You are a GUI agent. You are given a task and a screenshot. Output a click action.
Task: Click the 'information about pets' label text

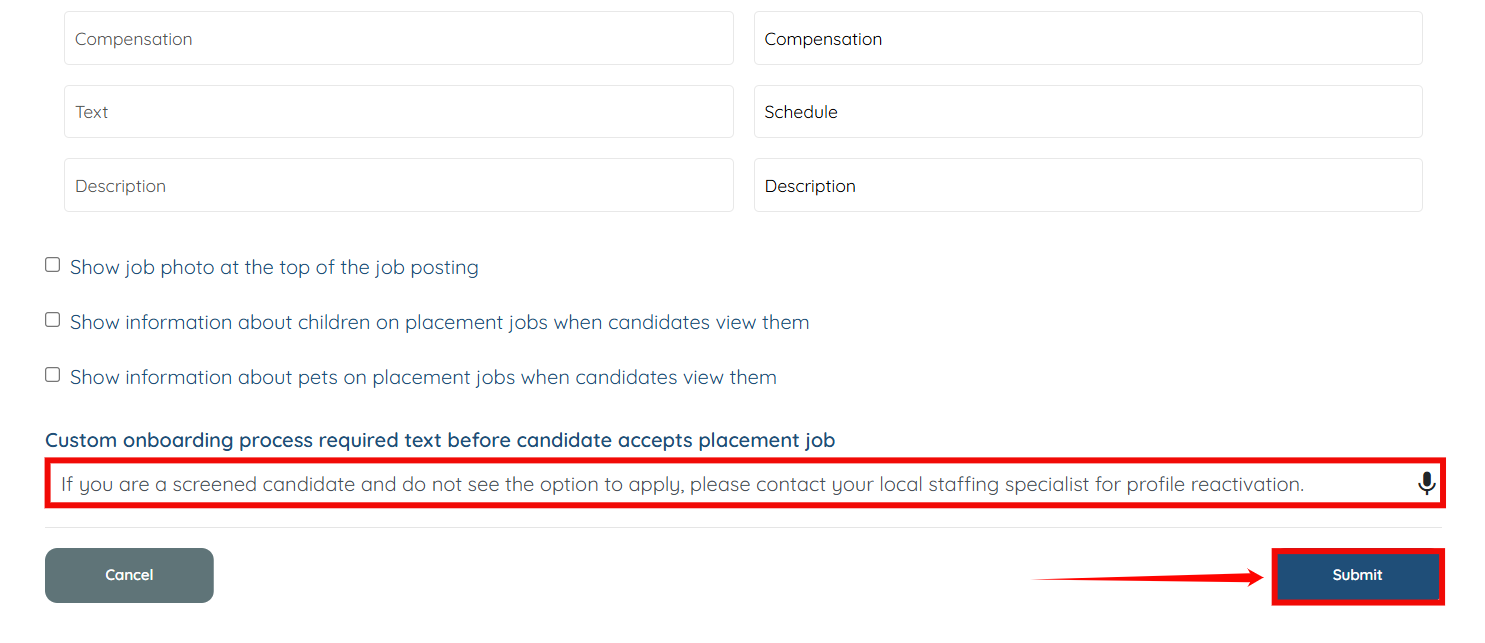coord(423,378)
